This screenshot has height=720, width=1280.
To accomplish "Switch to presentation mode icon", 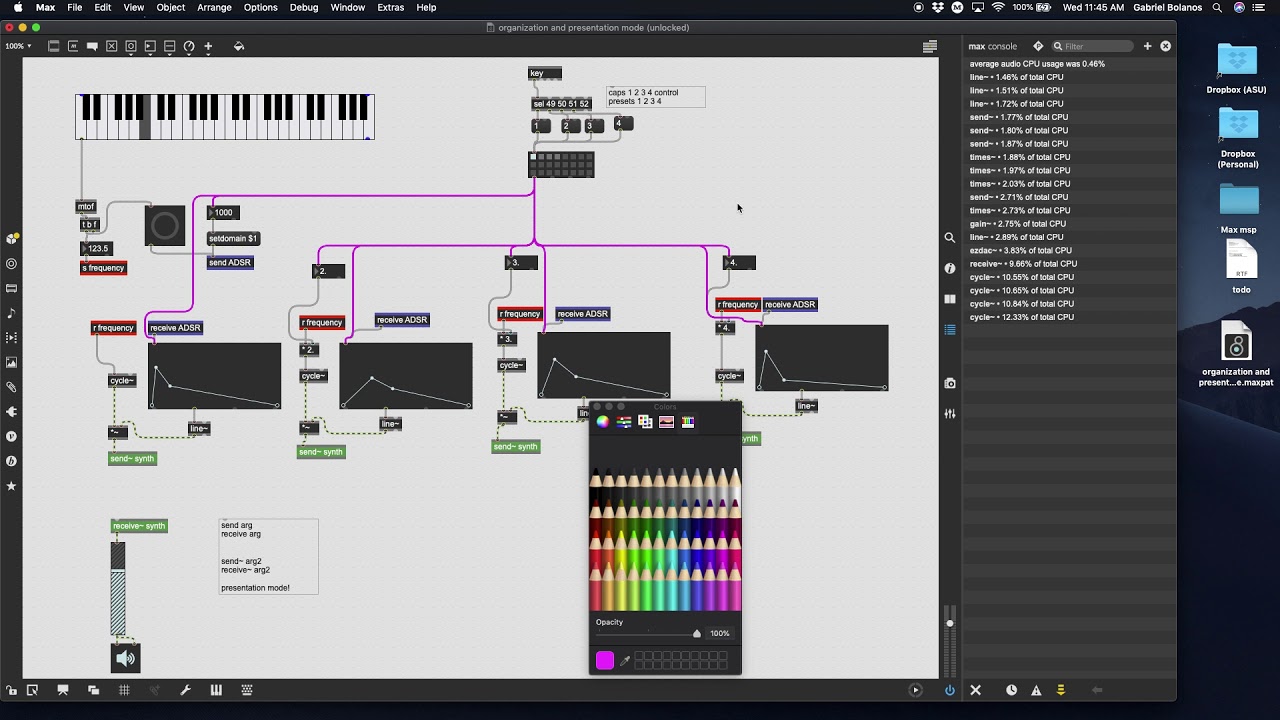I will pos(63,690).
